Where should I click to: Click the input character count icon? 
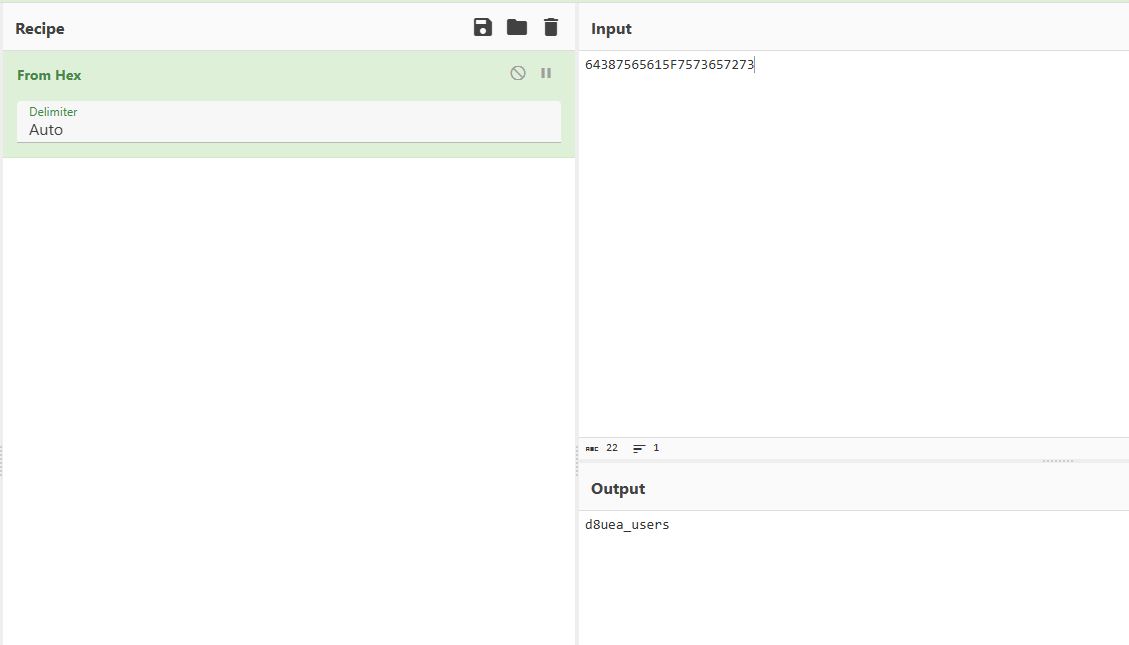coord(592,449)
